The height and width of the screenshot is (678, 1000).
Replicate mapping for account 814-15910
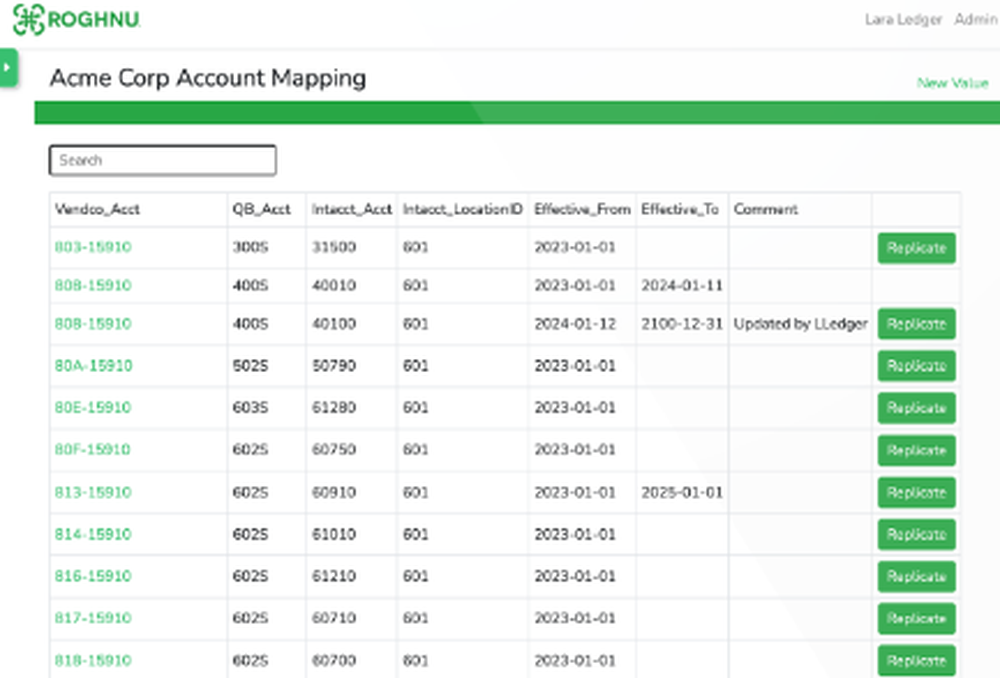[916, 535]
